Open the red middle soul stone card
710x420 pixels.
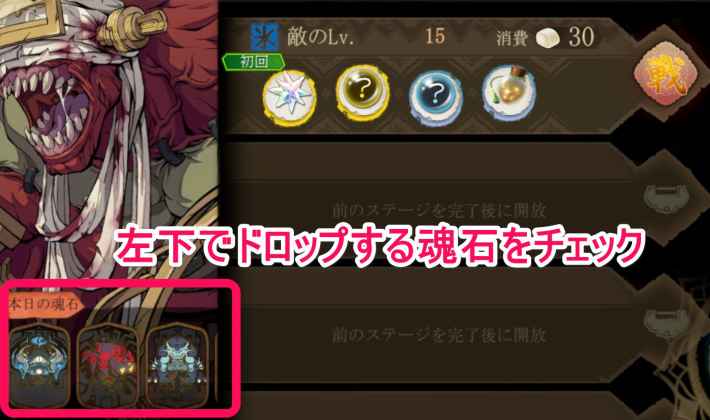click(108, 365)
